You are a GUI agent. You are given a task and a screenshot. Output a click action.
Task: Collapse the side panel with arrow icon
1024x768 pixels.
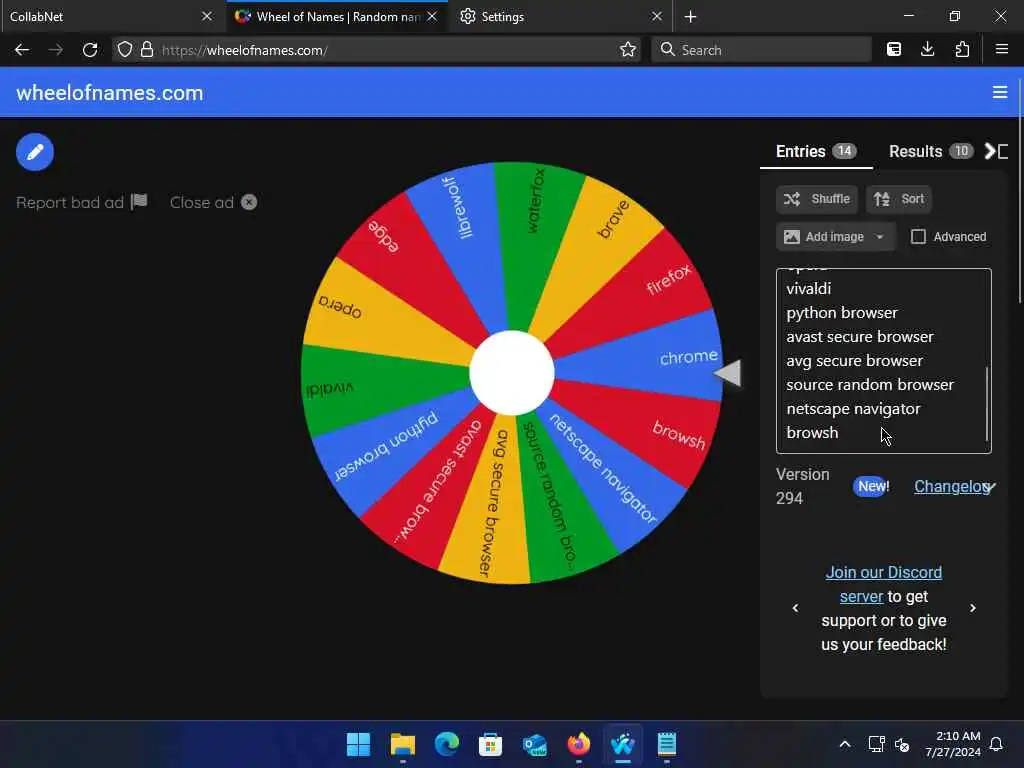click(997, 152)
